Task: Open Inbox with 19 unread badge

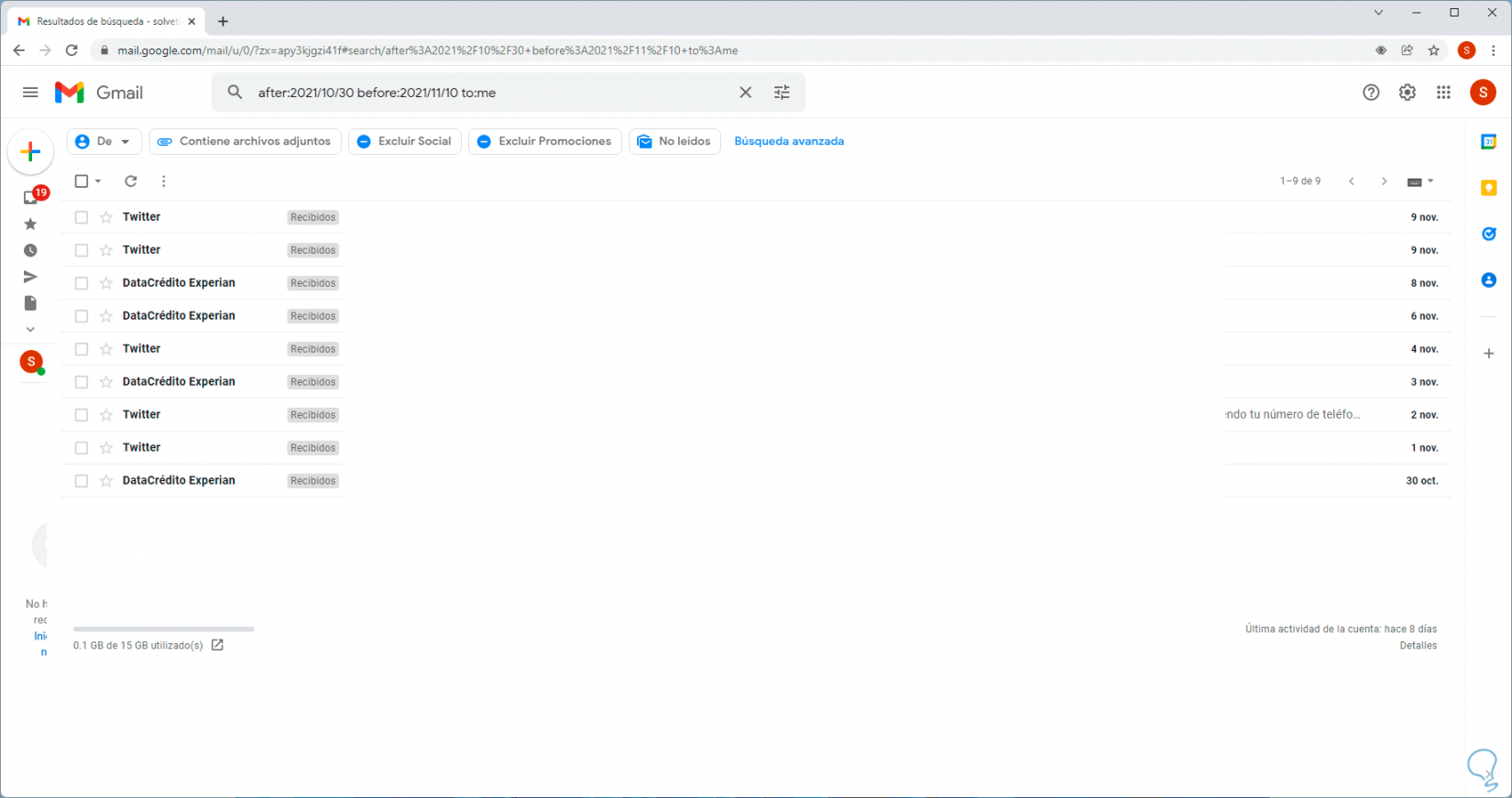Action: tap(33, 196)
